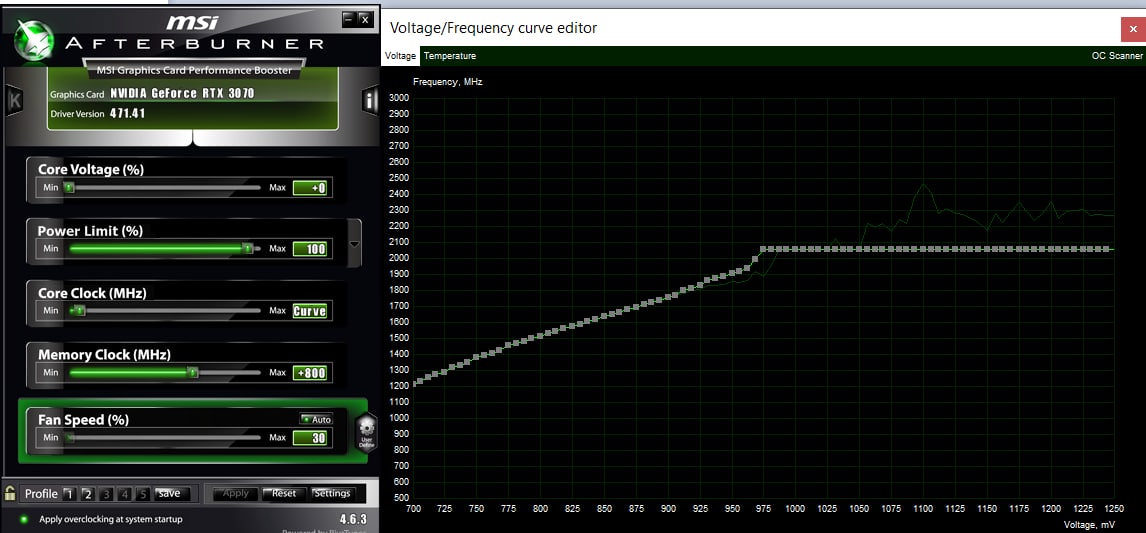Run the OC Scanner
1146x533 pixels.
1117,56
